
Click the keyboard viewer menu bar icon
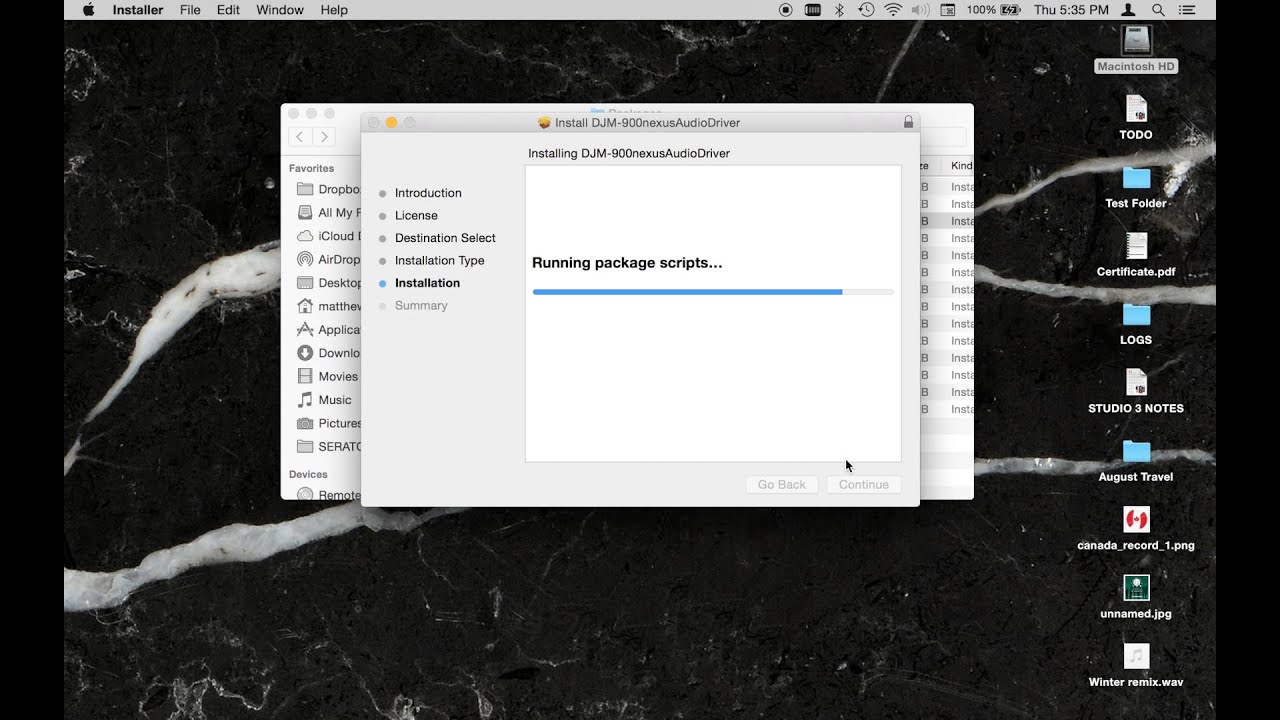click(813, 10)
